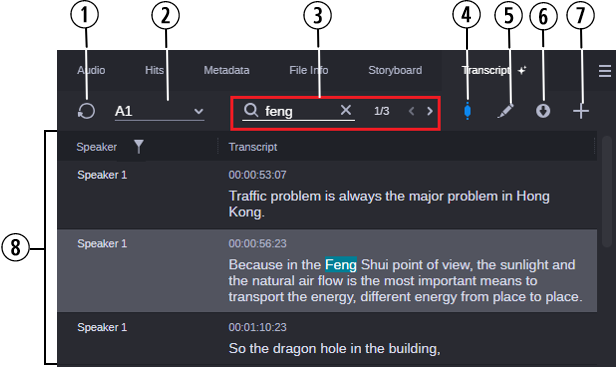Screen dimensions: 616x367
Task: Click the transcript vertical scrollbar
Action: coord(607,192)
